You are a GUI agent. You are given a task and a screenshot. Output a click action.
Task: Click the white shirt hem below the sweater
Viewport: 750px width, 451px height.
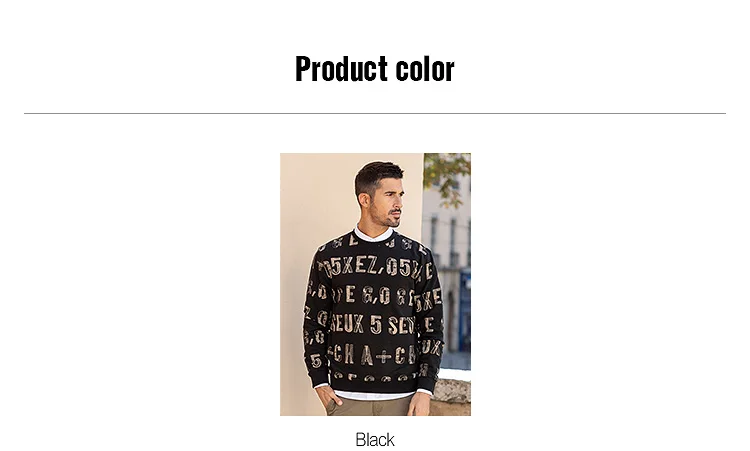(373, 395)
